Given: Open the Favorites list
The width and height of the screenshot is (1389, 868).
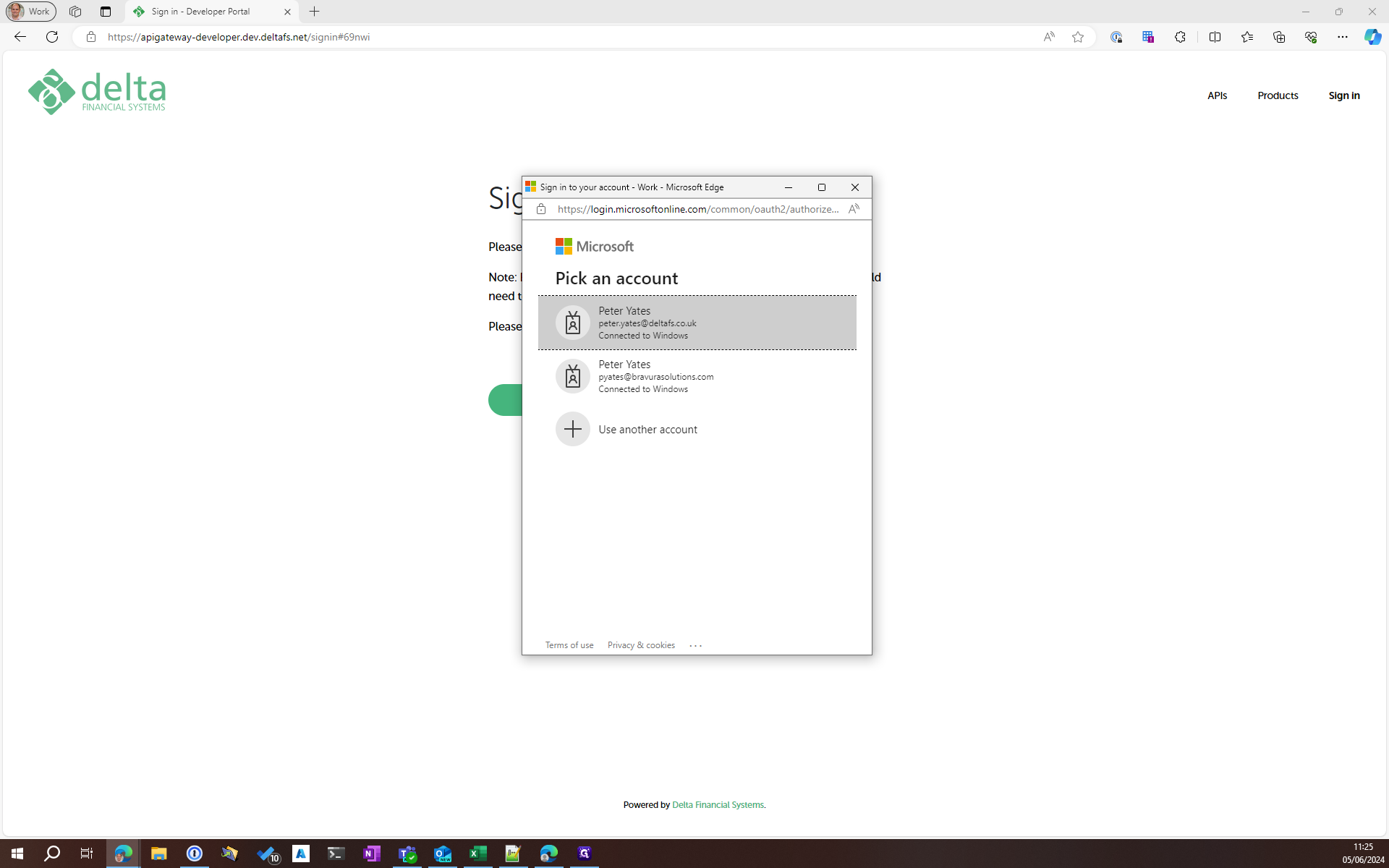Looking at the screenshot, I should click(x=1247, y=37).
